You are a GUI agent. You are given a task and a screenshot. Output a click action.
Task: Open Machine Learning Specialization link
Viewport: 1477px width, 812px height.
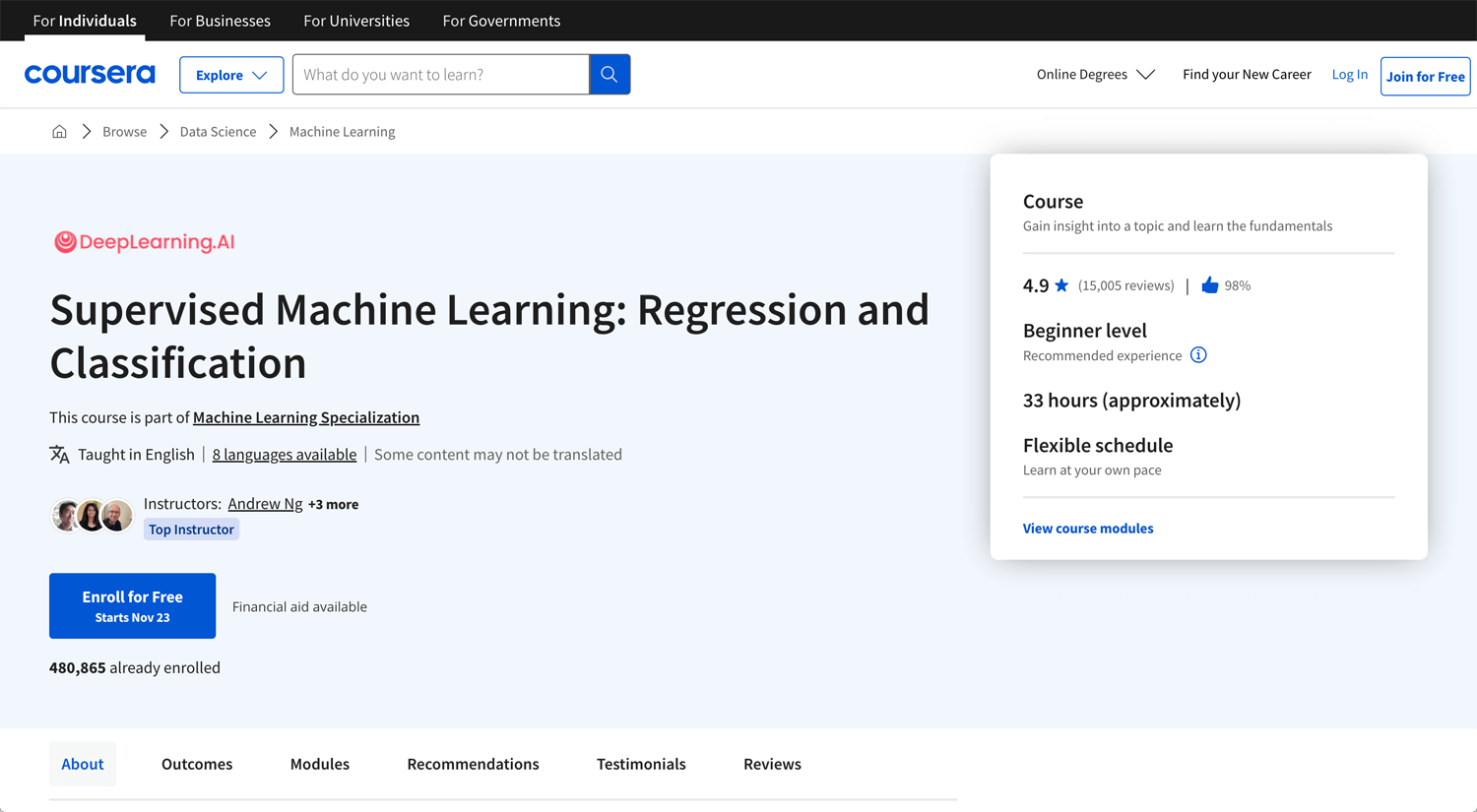(x=306, y=417)
